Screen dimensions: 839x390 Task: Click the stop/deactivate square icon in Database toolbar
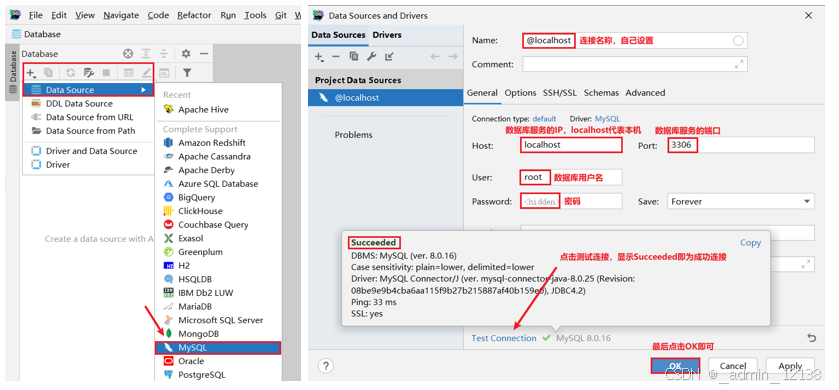106,73
